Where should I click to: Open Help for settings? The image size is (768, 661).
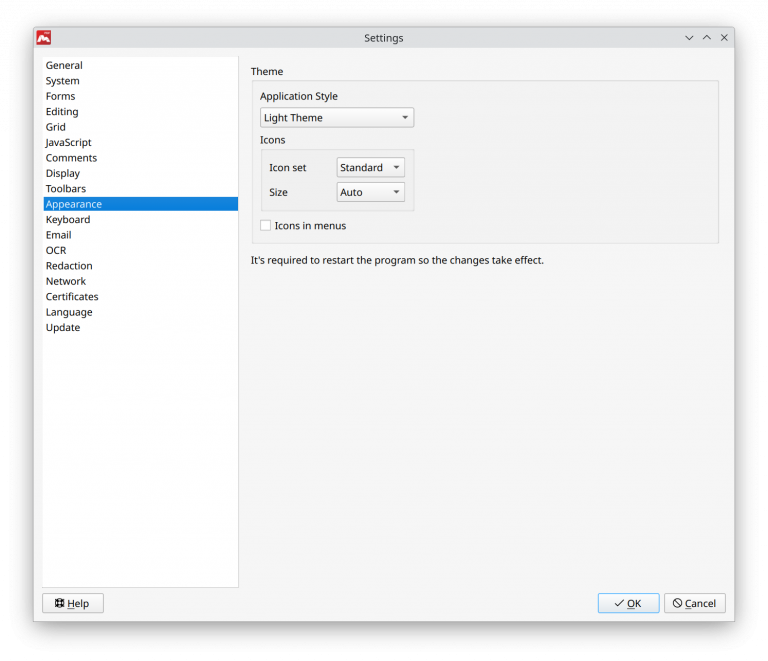[72, 603]
